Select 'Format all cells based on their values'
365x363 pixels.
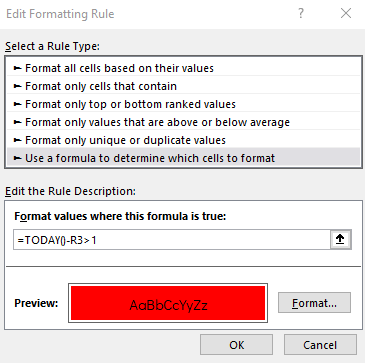pos(183,68)
